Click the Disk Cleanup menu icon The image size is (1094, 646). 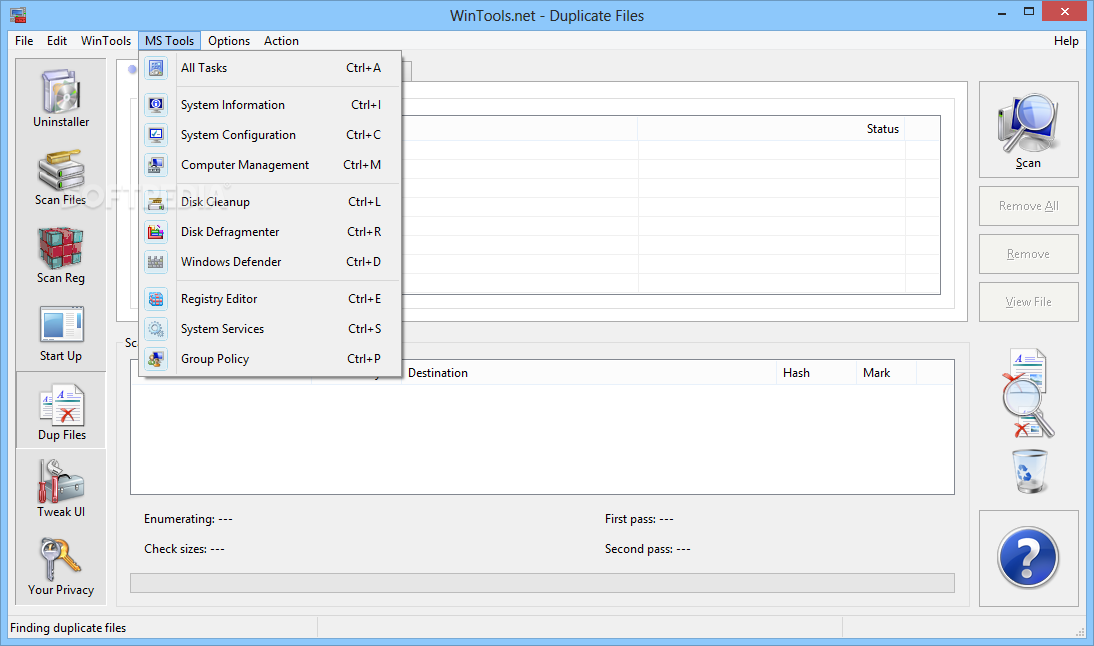point(156,202)
